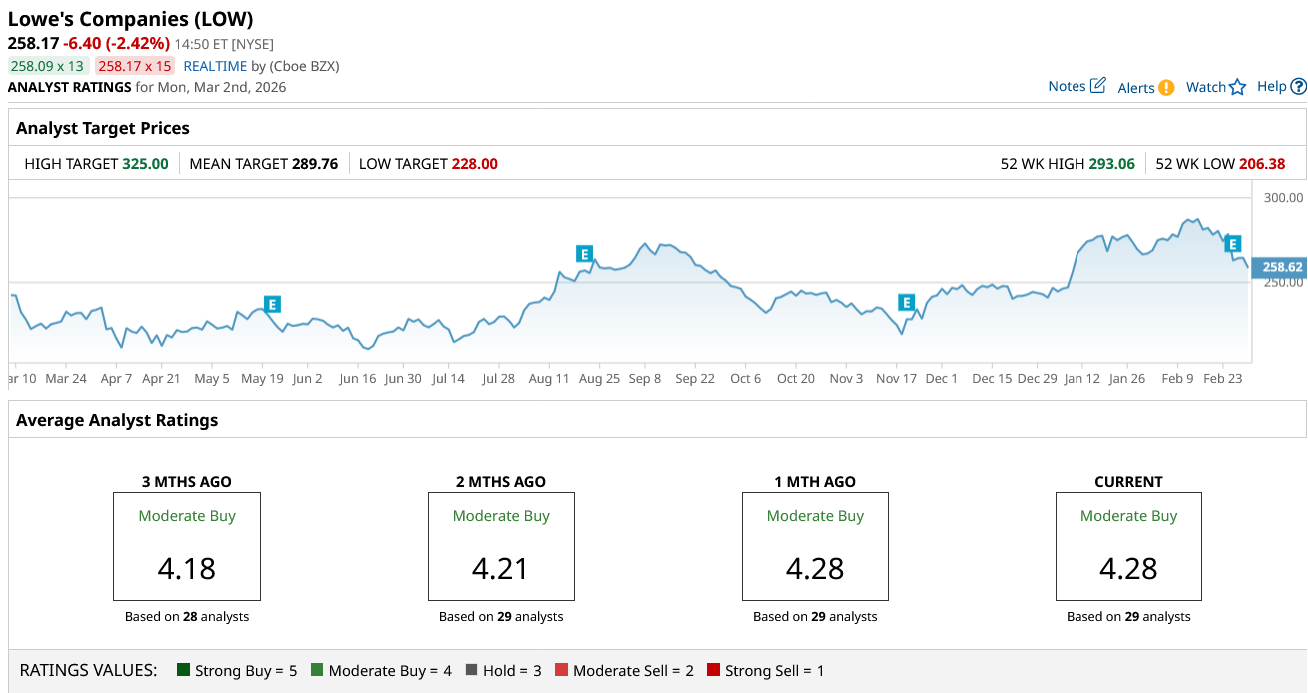Select the 3 MTHS AGO rating box
Screen dimensions: 1308x693
(x=187, y=546)
